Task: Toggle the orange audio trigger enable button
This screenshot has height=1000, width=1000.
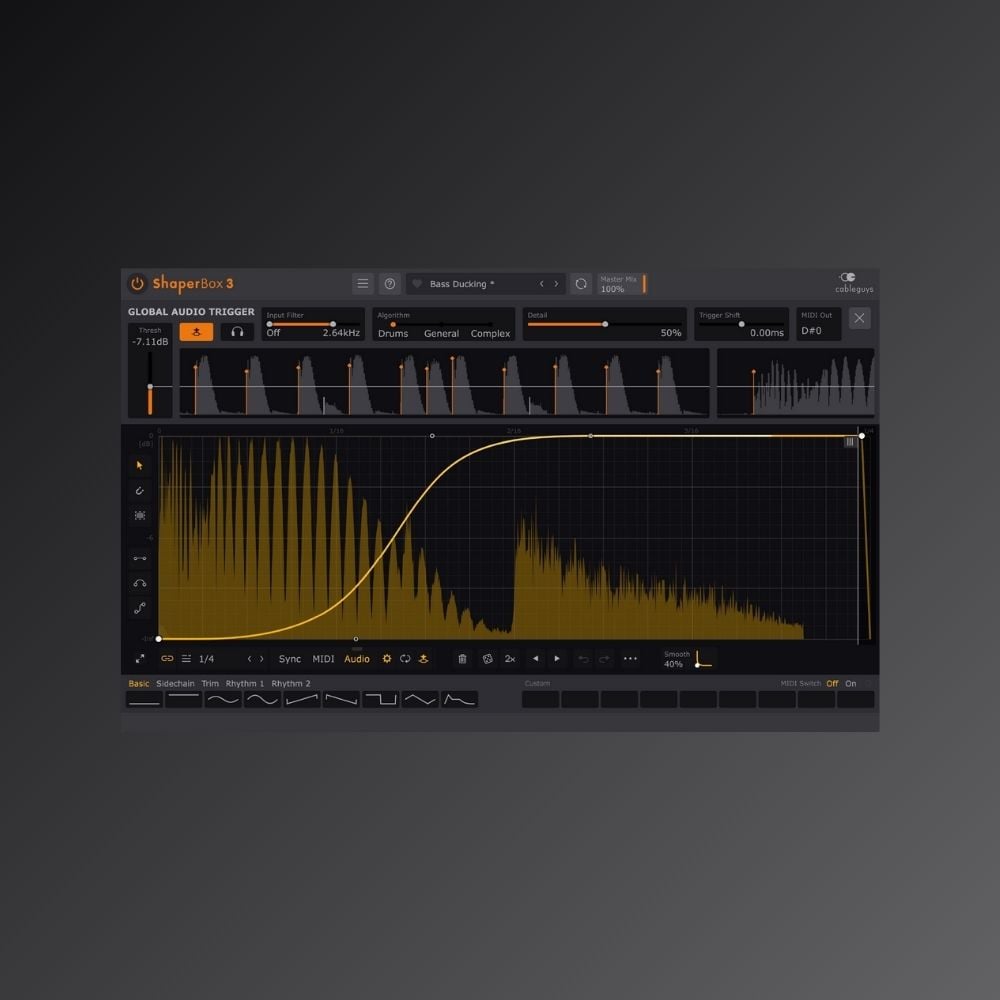Action: point(196,332)
